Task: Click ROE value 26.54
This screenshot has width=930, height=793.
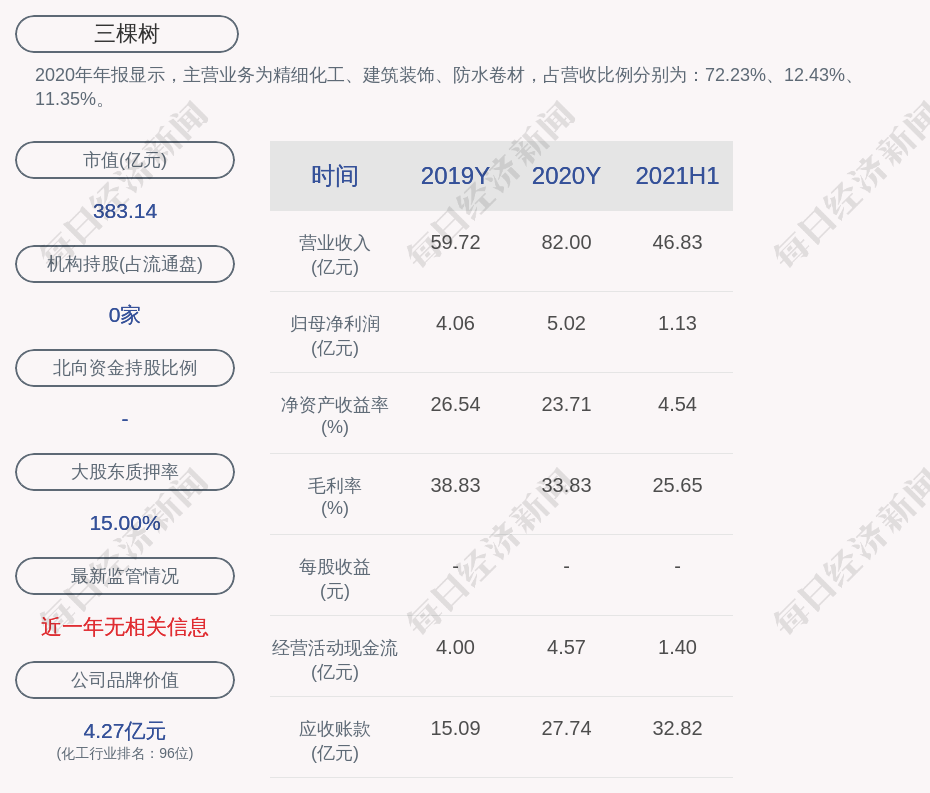Action: 456,405
